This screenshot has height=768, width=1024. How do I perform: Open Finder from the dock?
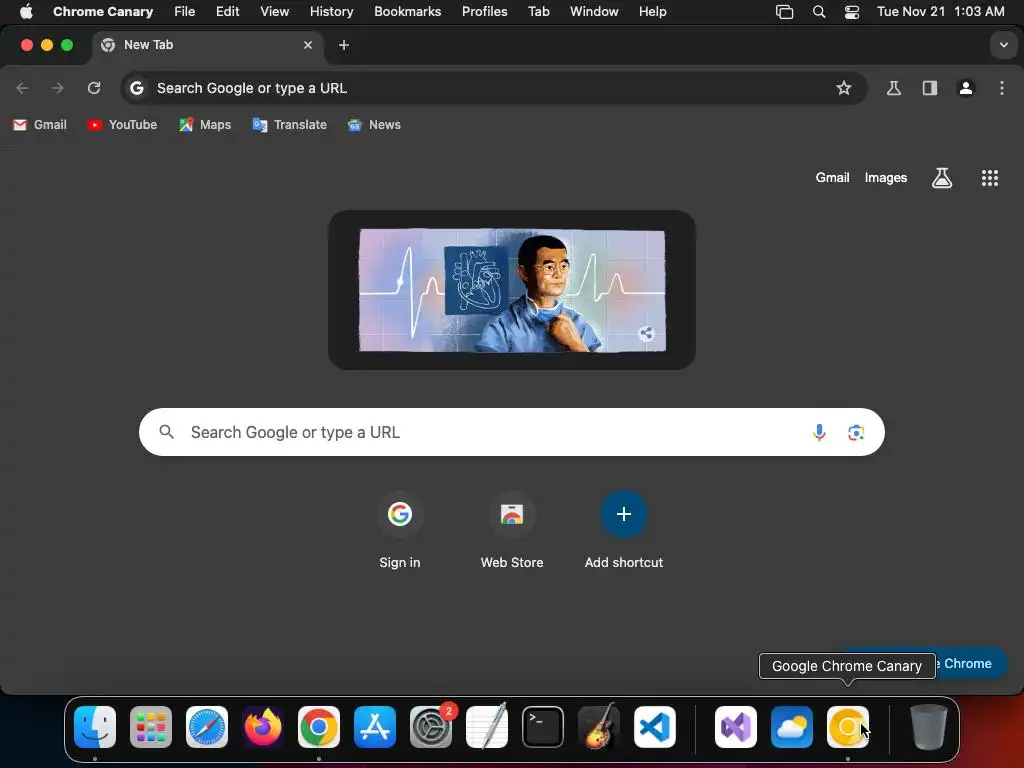[95, 727]
